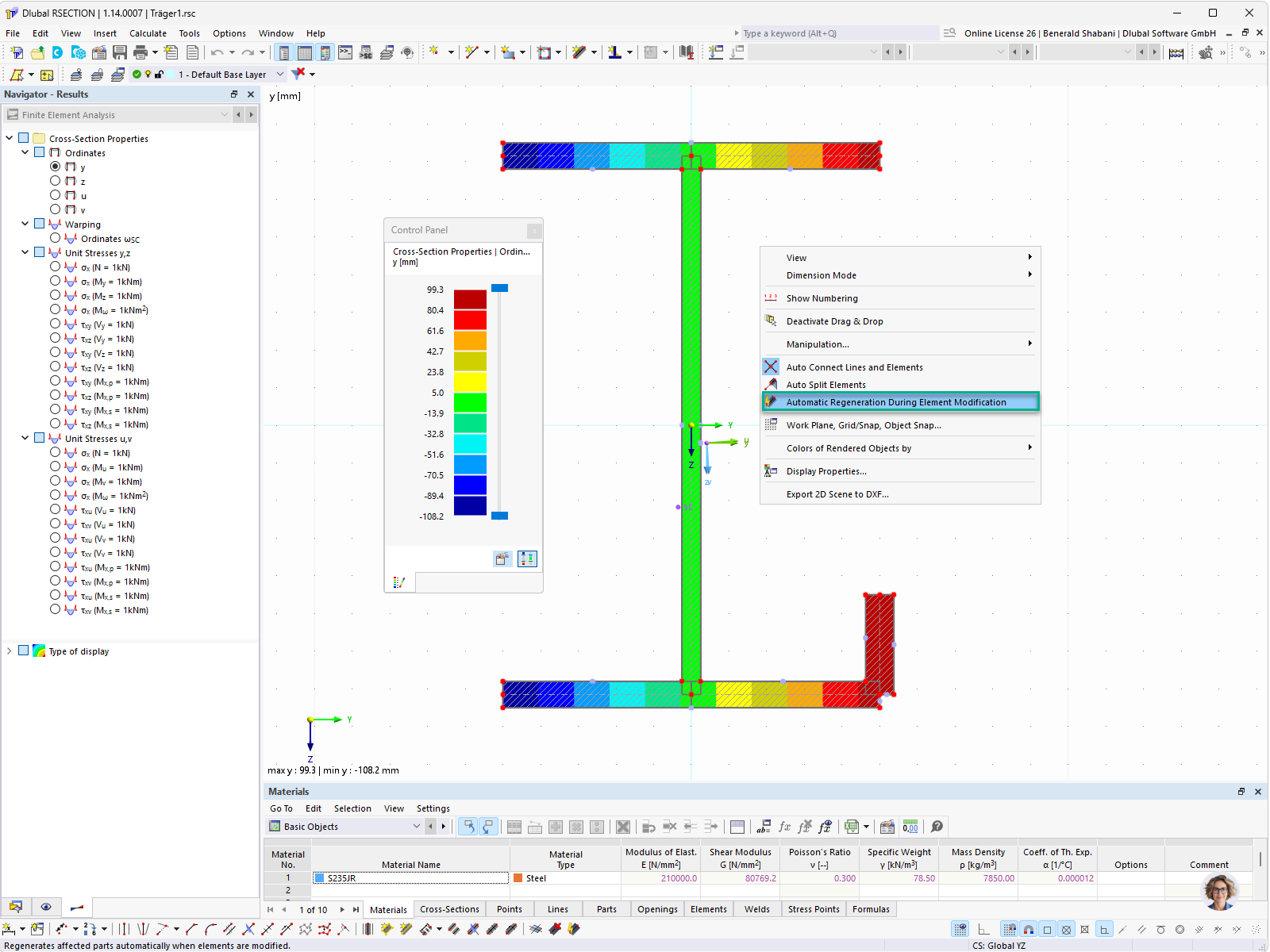Toggle the Warping checkbox
Viewport: 1270px width, 952px height.
pos(40,224)
